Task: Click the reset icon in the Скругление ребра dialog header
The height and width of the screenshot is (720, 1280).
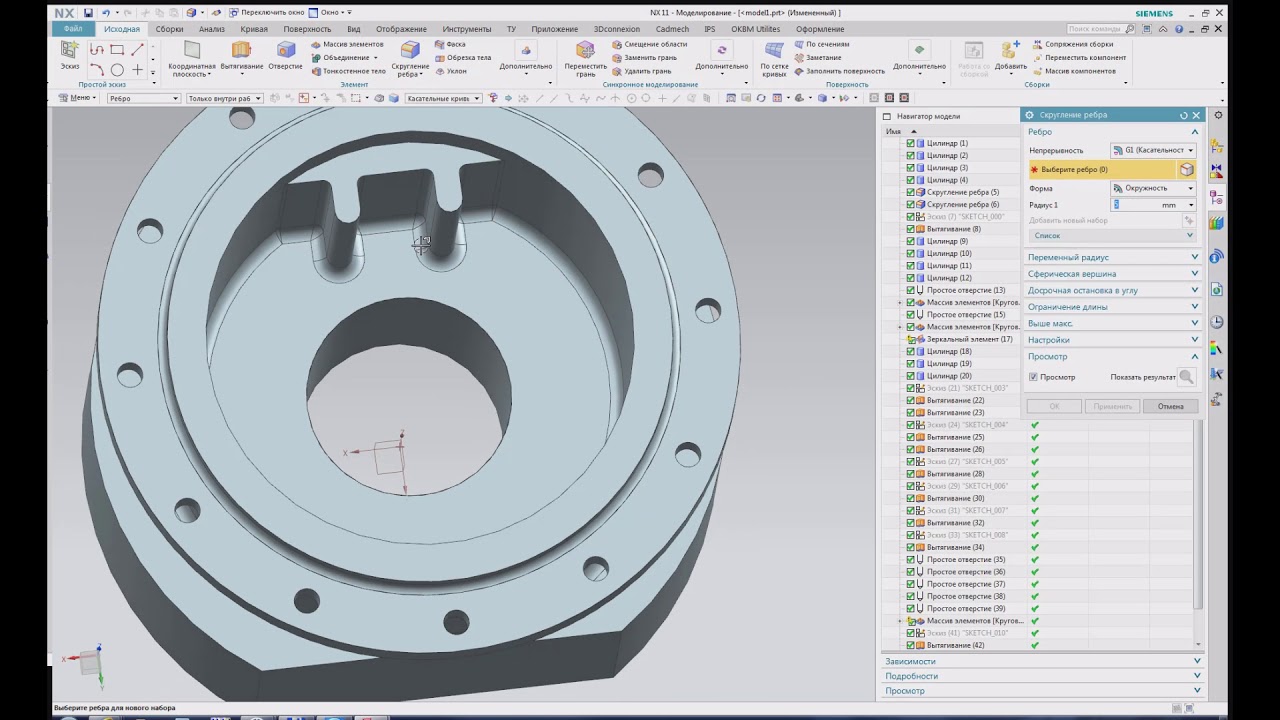Action: tap(1184, 115)
